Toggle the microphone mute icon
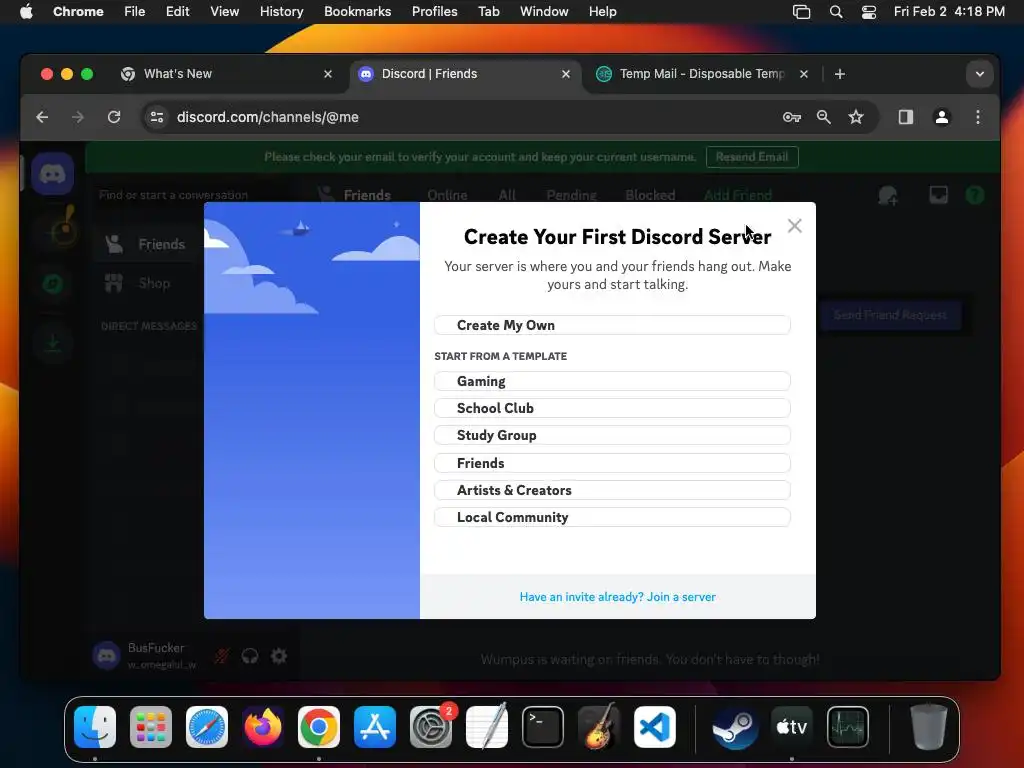Image resolution: width=1024 pixels, height=768 pixels. [222, 656]
